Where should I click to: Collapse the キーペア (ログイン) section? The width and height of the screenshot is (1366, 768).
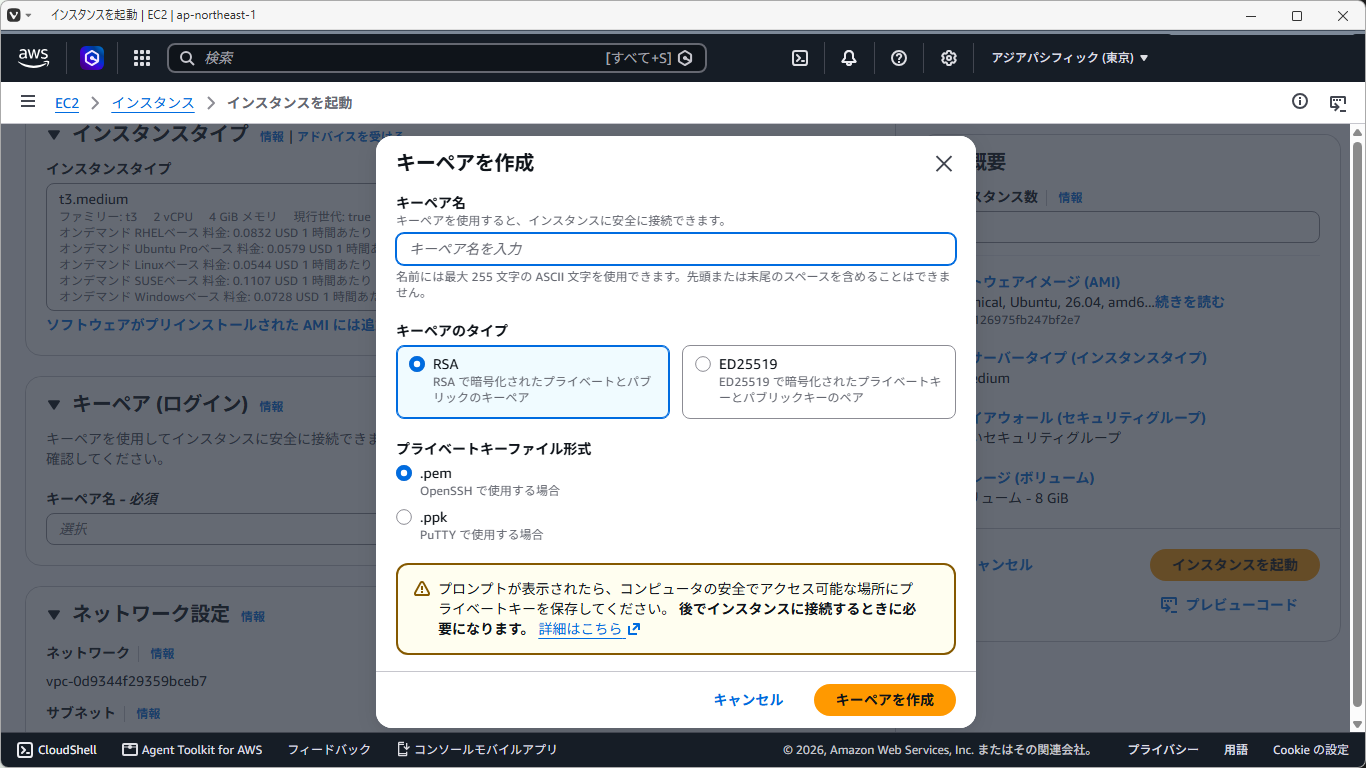(x=54, y=404)
